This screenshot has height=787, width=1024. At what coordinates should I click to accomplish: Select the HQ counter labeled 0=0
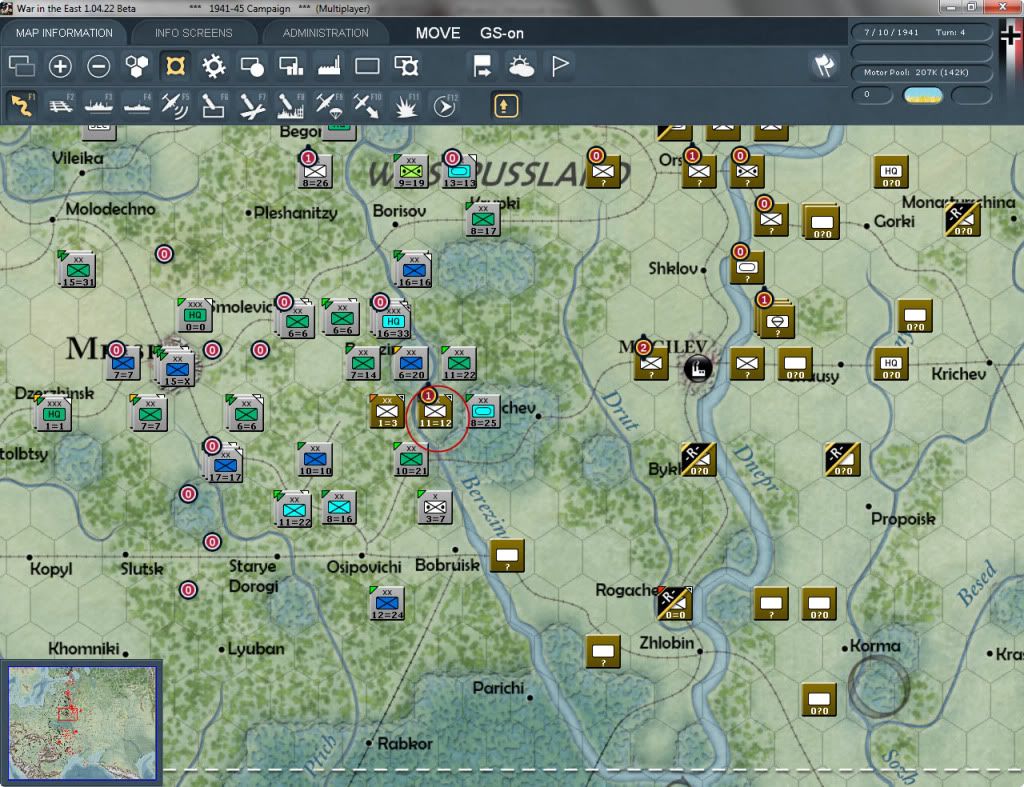[195, 315]
